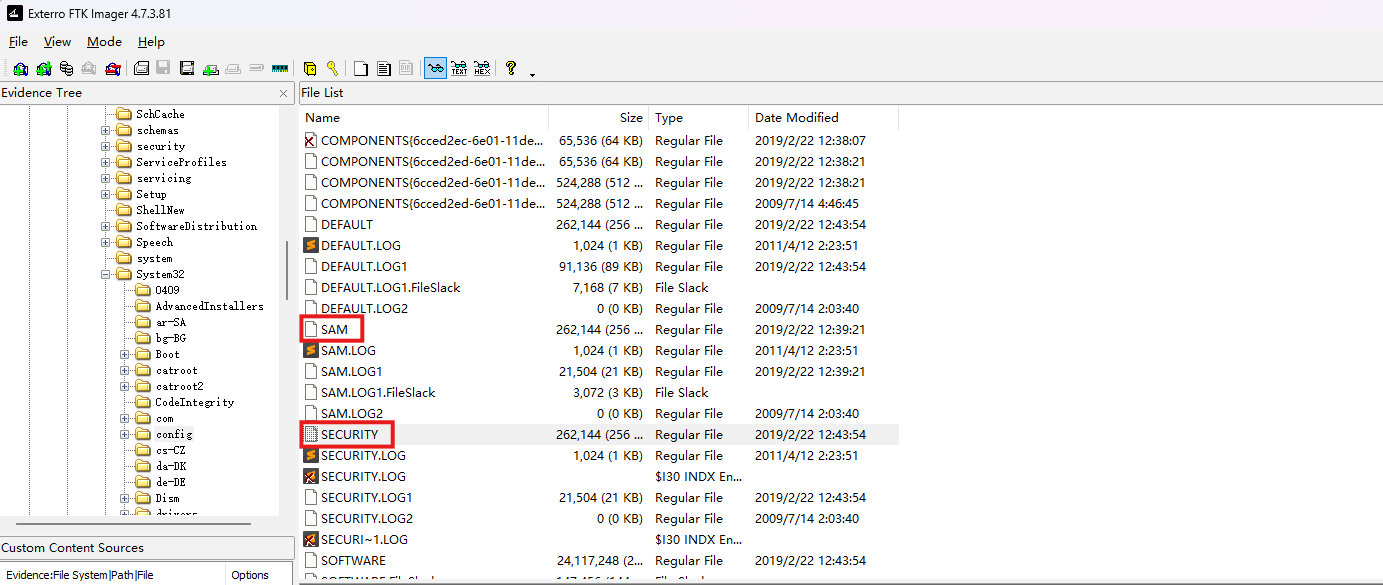The height and width of the screenshot is (585, 1383).
Task: Click Obtain Protected Files safe icon
Action: (x=310, y=69)
